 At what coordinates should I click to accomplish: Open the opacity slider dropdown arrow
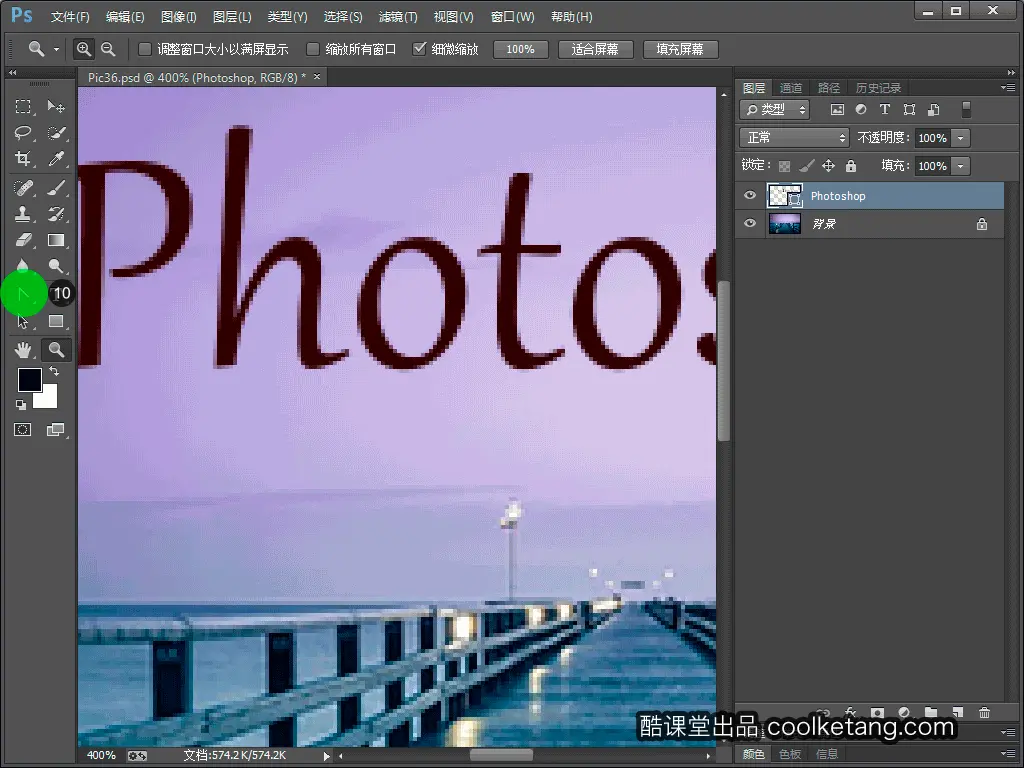click(x=961, y=138)
